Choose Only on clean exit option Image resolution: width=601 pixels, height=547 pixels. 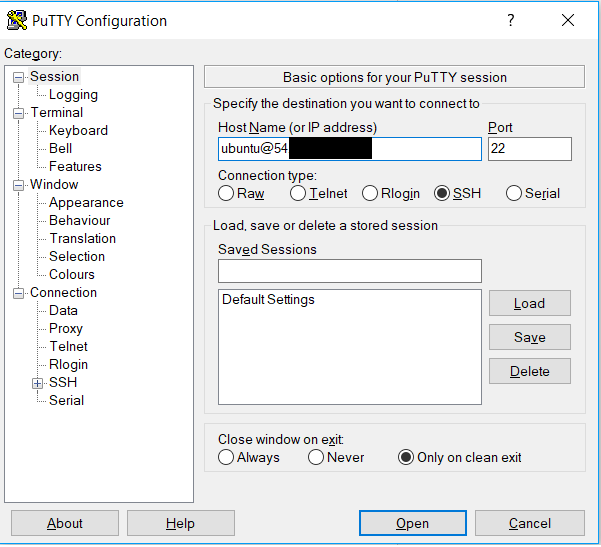click(x=406, y=457)
